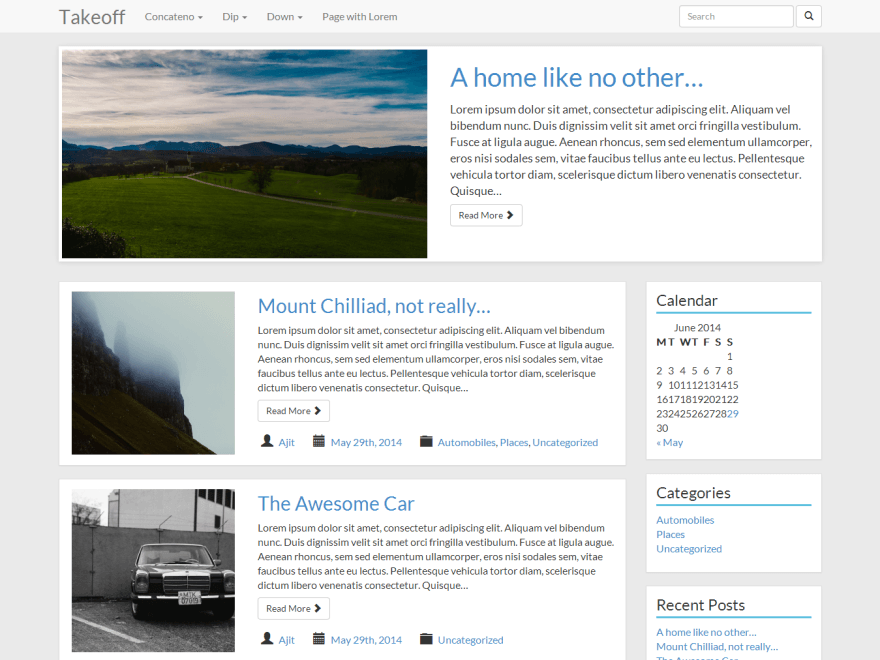Click folder icon on Mount Chilliad post
This screenshot has height=660, width=880.
tap(426, 441)
